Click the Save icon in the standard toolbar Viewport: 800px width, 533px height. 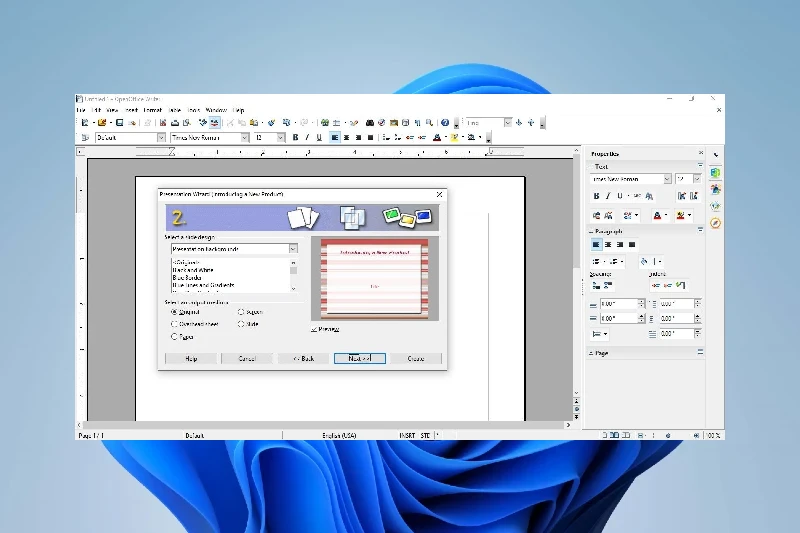(119, 122)
